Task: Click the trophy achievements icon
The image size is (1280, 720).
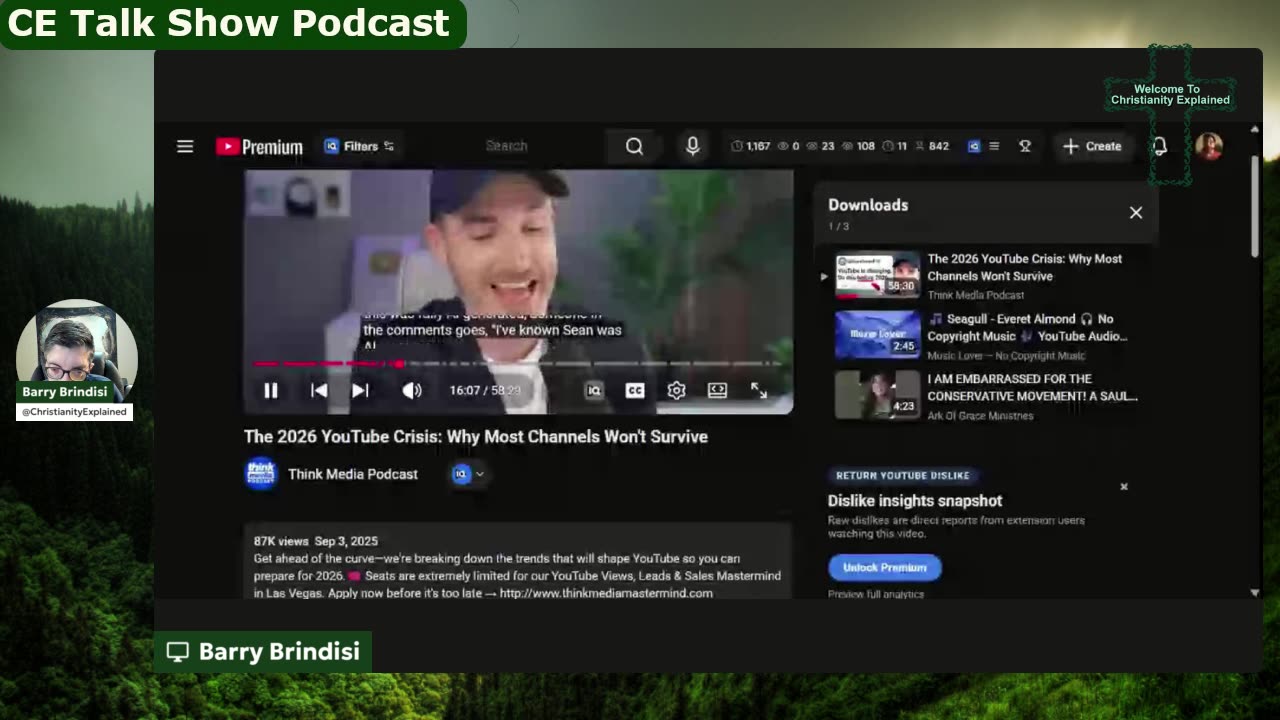Action: click(1025, 146)
